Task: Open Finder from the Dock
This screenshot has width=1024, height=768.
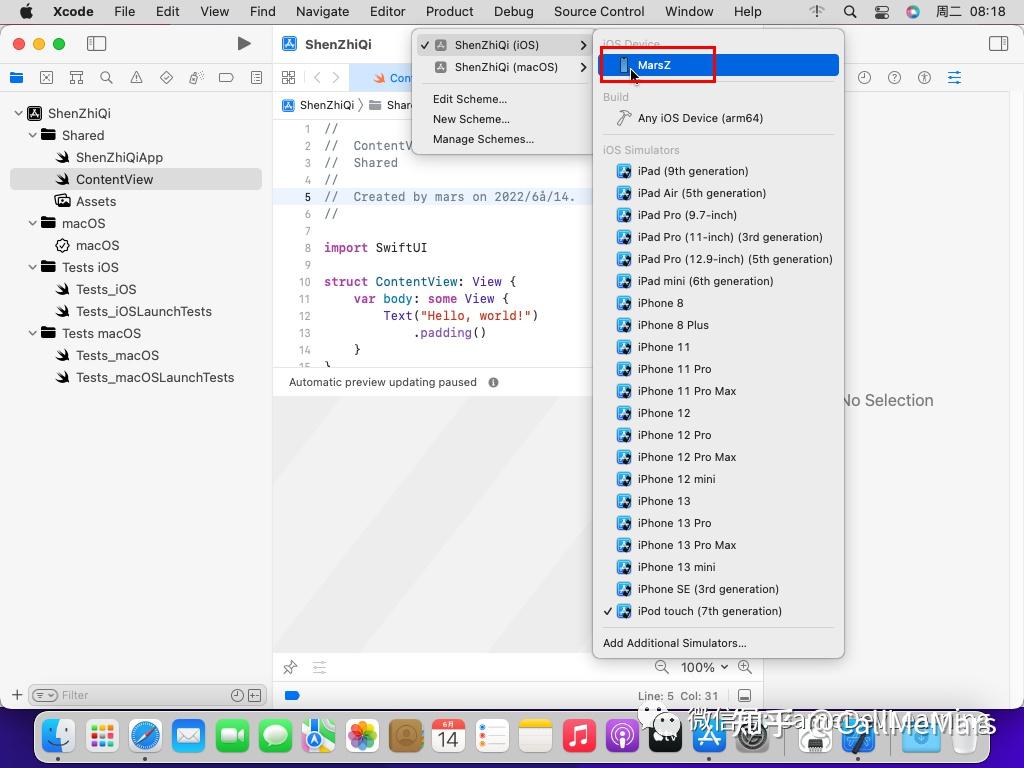Action: coord(58,737)
